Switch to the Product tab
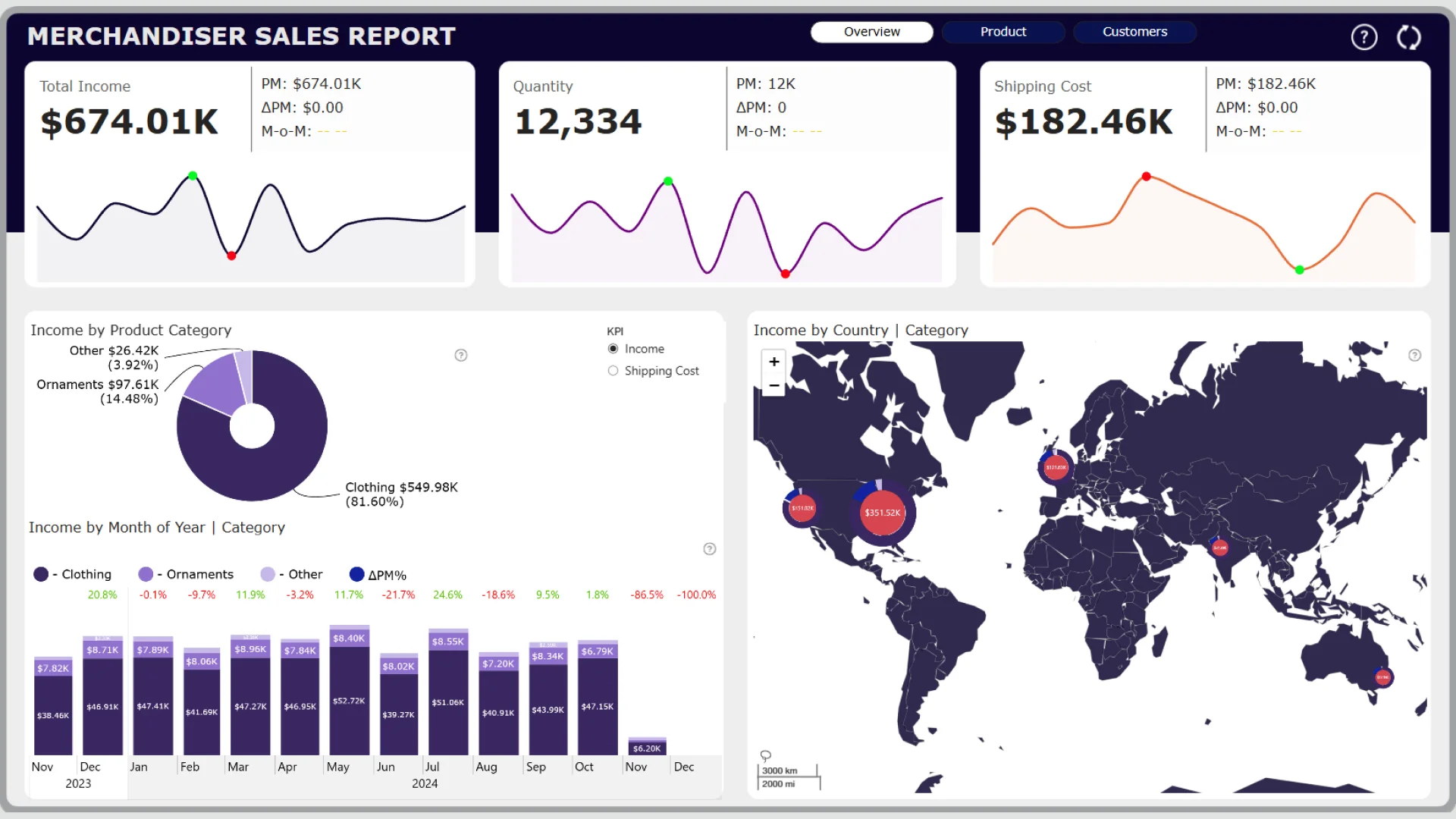Image resolution: width=1456 pixels, height=819 pixels. coord(1003,32)
